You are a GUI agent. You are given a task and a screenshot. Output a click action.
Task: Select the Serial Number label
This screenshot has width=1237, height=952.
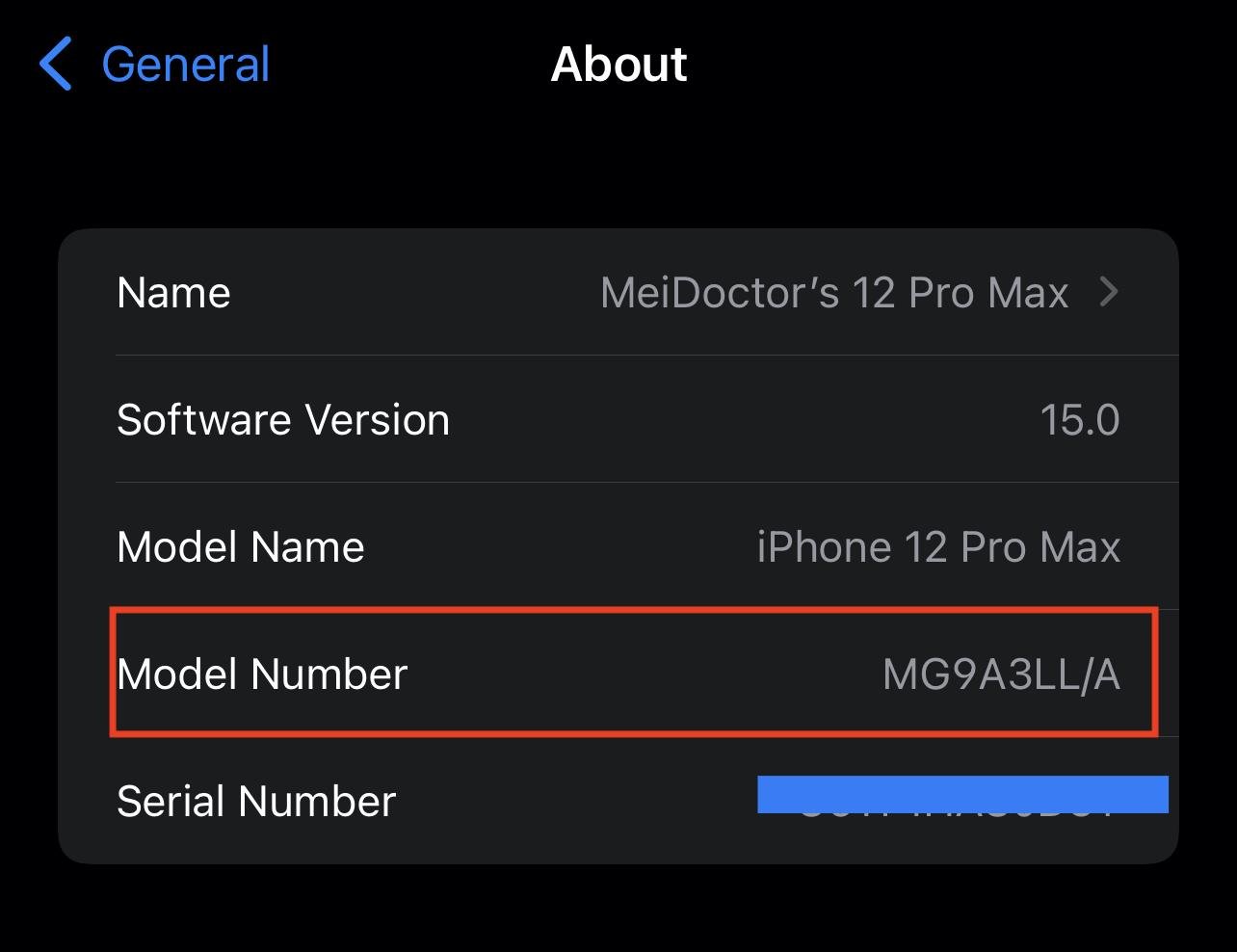[256, 802]
